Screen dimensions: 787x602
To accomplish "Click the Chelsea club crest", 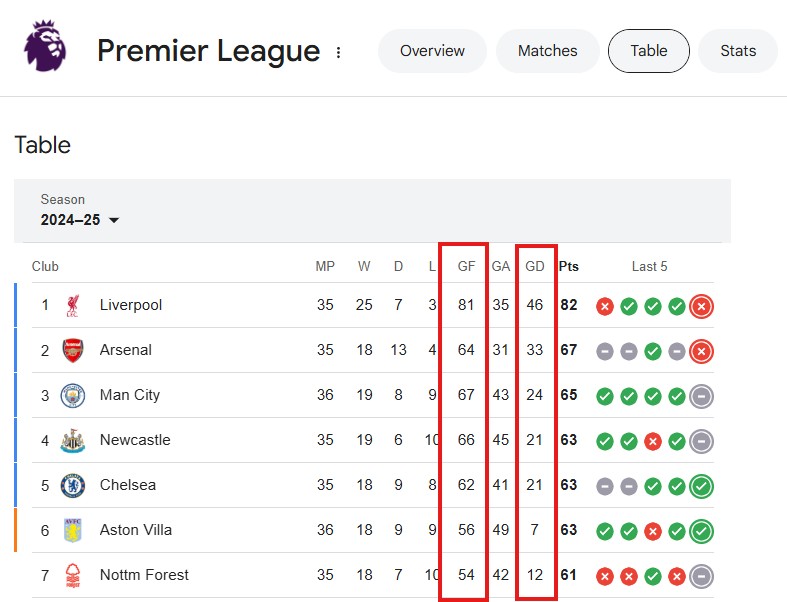I will [73, 485].
